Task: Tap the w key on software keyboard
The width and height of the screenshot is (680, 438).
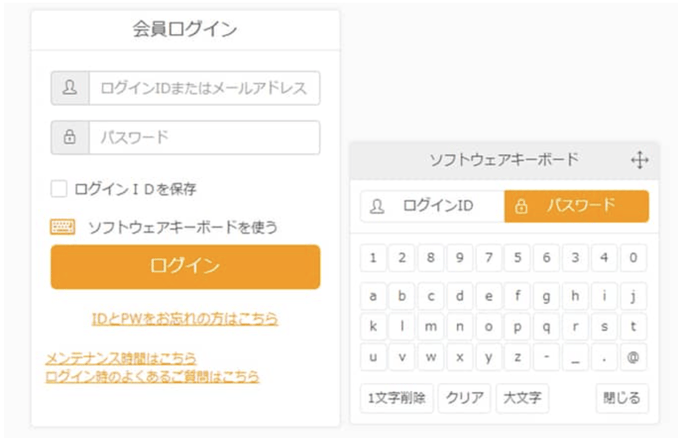Action: [431, 357]
